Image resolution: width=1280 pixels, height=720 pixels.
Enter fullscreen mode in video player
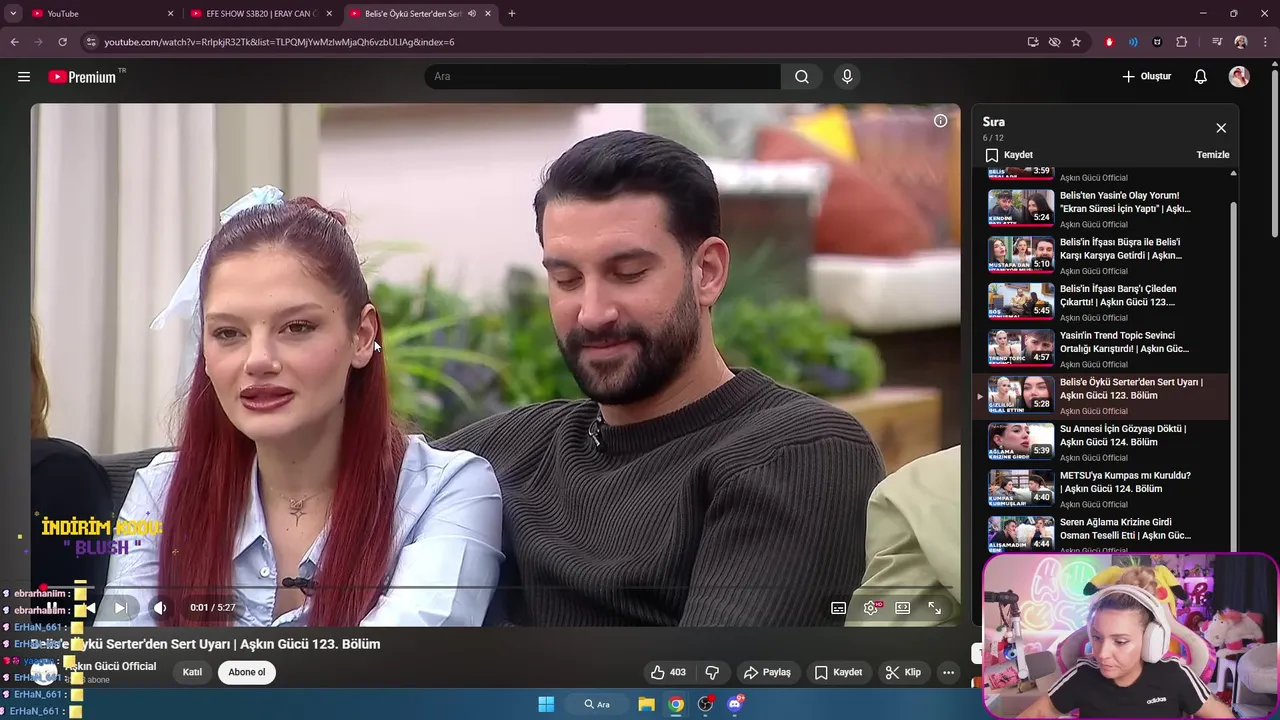pyautogui.click(x=934, y=608)
